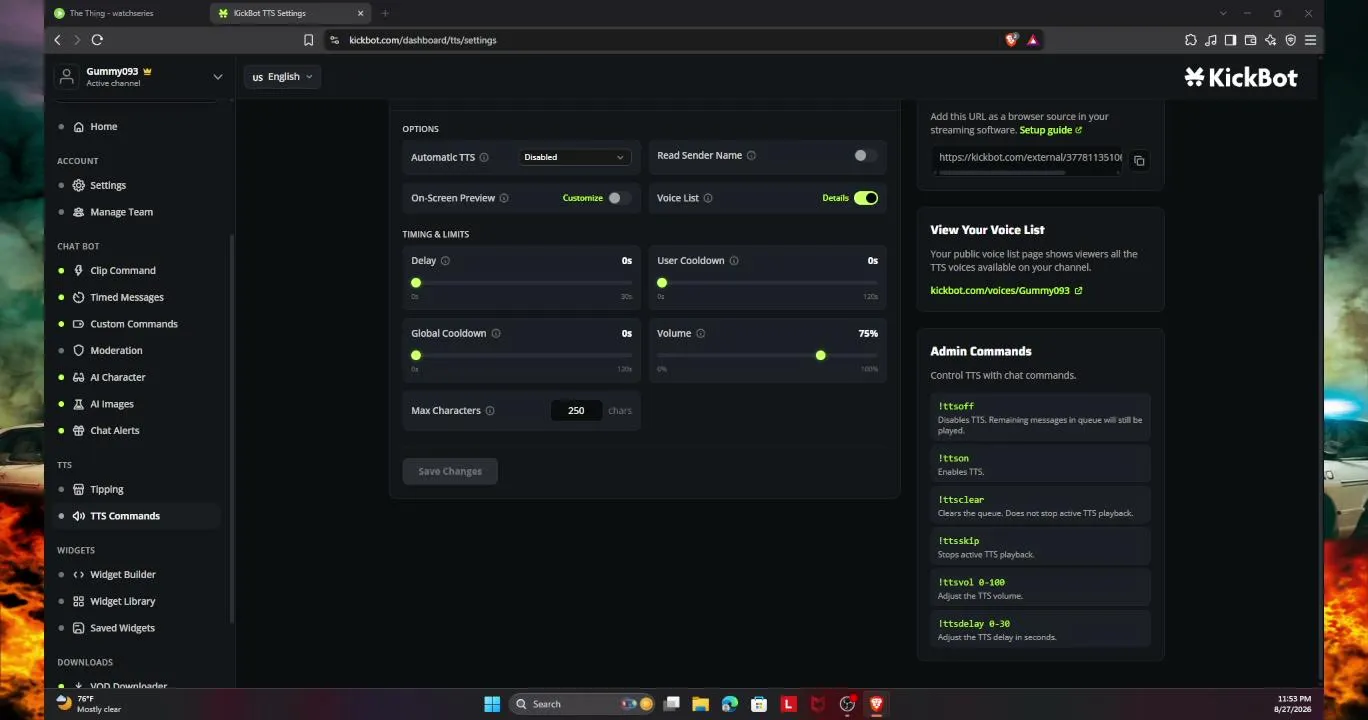Click the KickBot logo in the header
The height and width of the screenshot is (720, 1368).
click(1241, 77)
